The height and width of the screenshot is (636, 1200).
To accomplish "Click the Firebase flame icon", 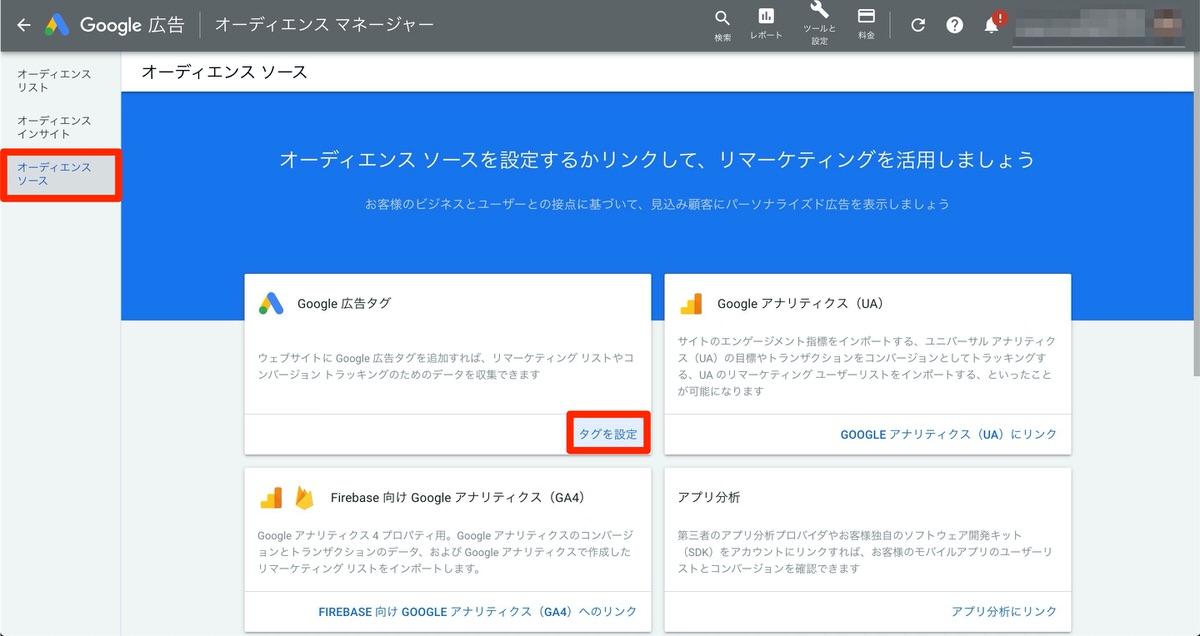I will (x=304, y=497).
